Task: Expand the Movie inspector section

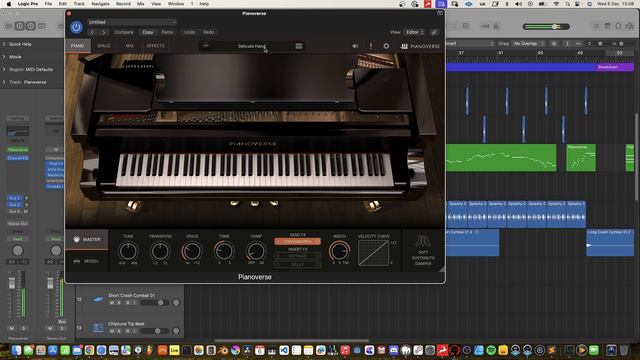Action: point(4,57)
